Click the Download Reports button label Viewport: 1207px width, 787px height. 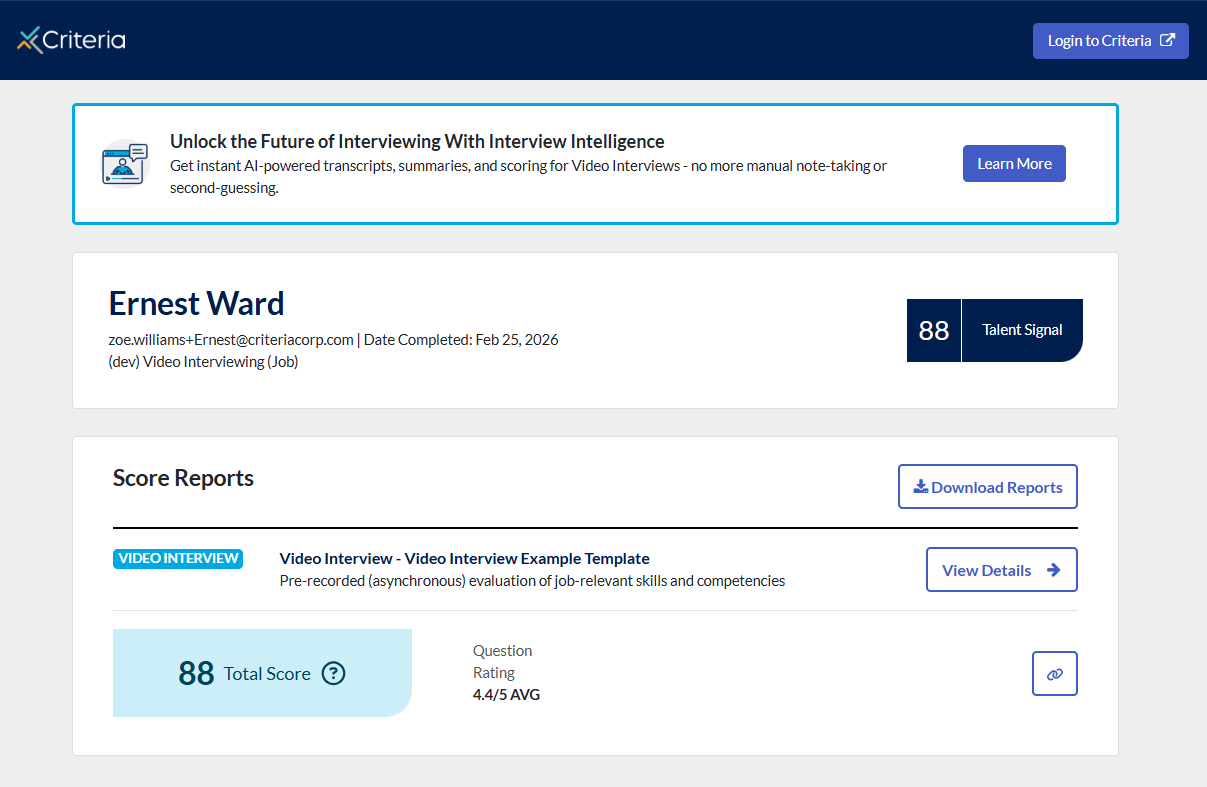point(996,487)
